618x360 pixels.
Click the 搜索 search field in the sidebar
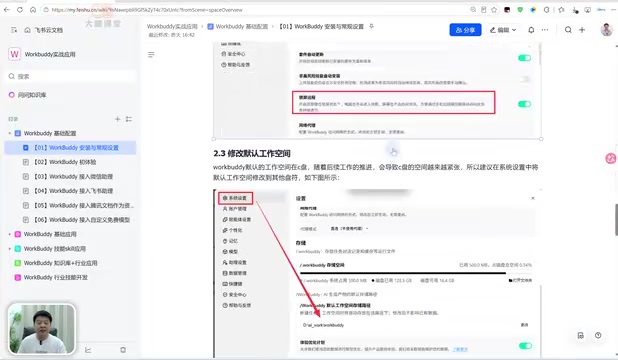[71, 76]
